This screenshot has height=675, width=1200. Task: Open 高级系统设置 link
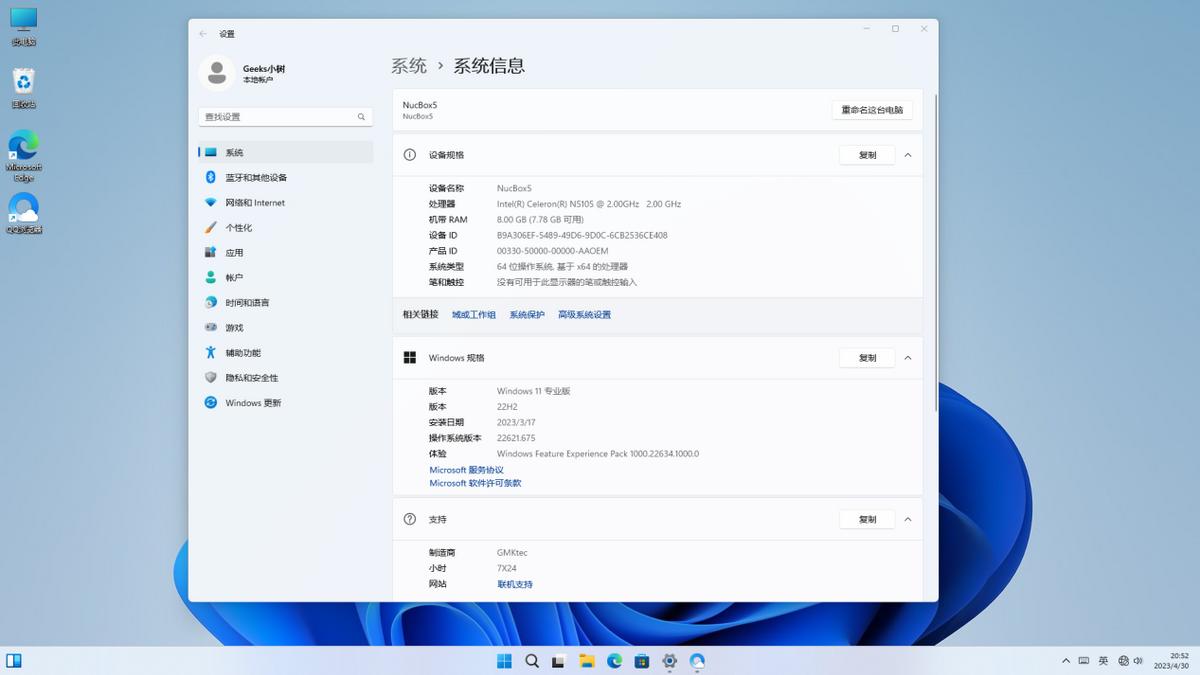click(585, 313)
